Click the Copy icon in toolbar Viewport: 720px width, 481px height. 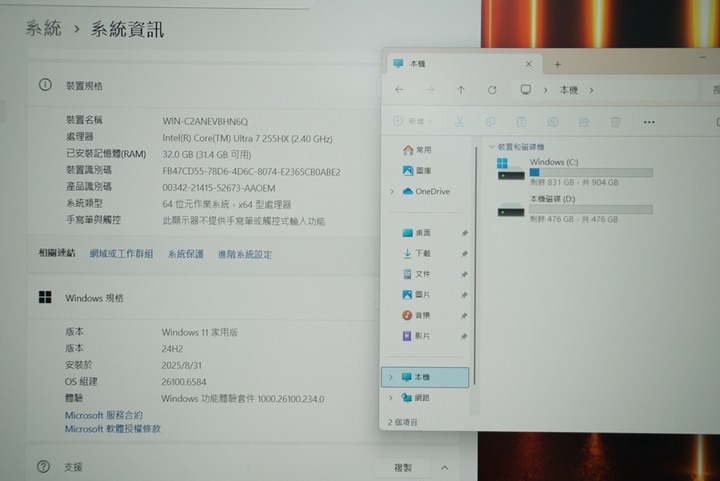(x=490, y=122)
